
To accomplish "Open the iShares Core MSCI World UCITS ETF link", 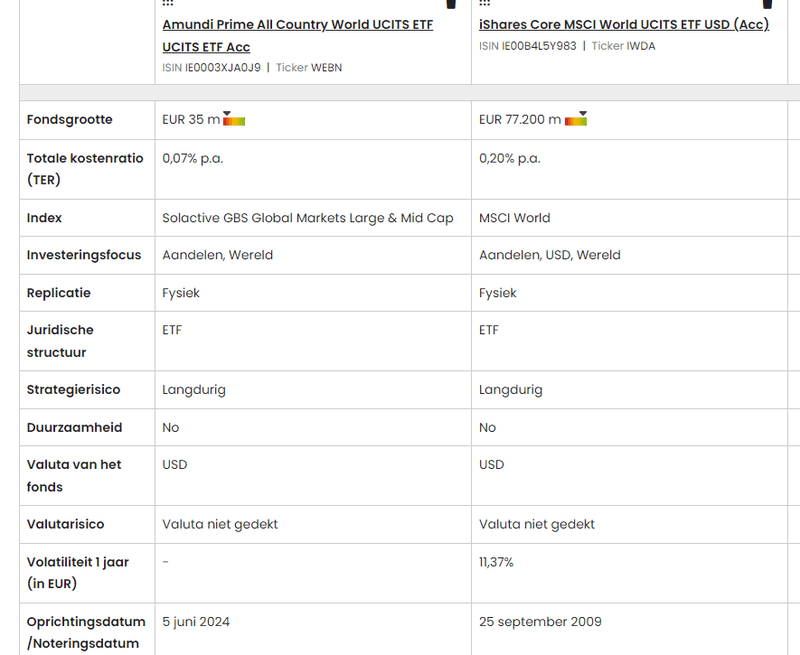I will (624, 25).
